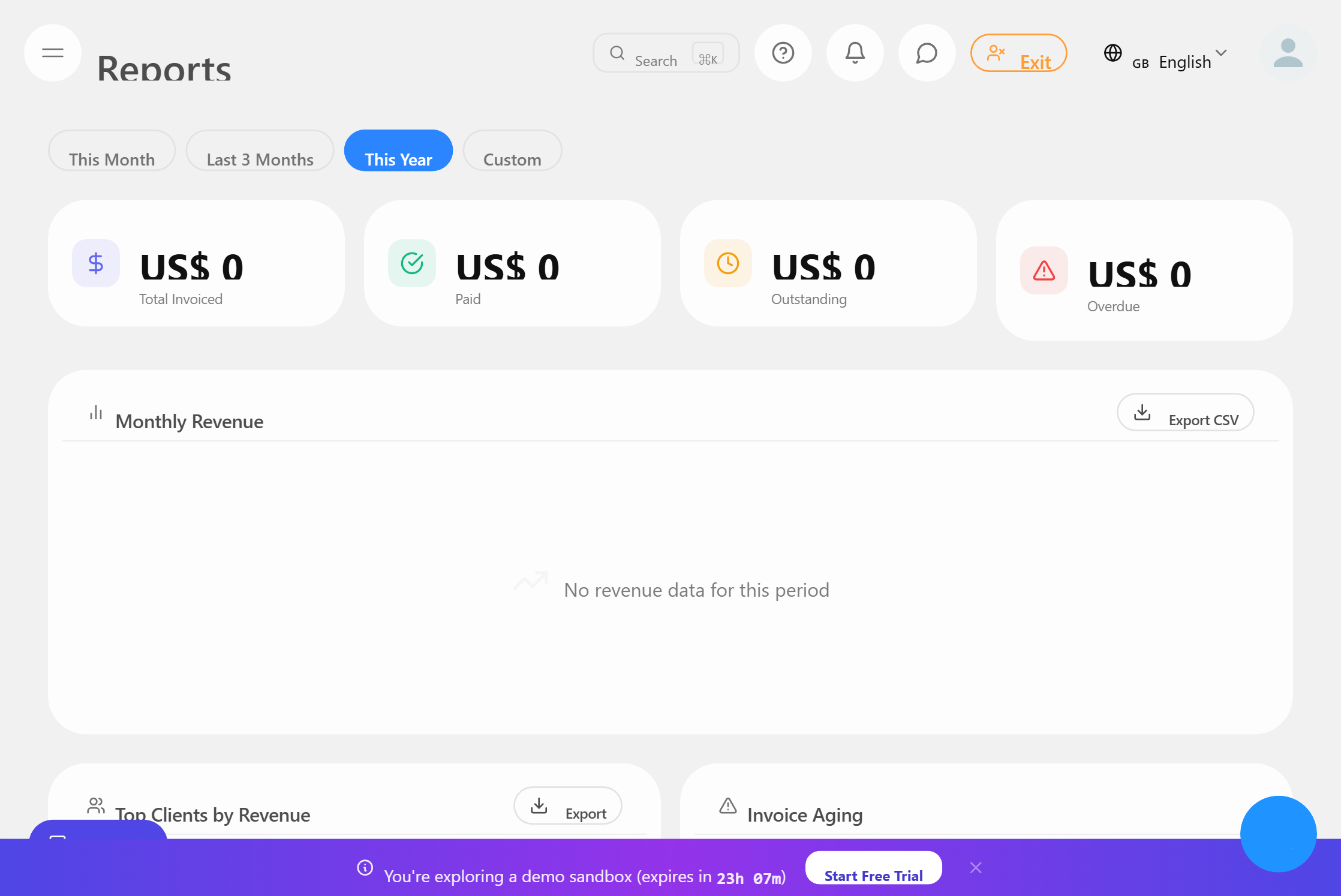
Task: Click the bar chart icon beside Monthly Revenue
Action: [x=95, y=413]
